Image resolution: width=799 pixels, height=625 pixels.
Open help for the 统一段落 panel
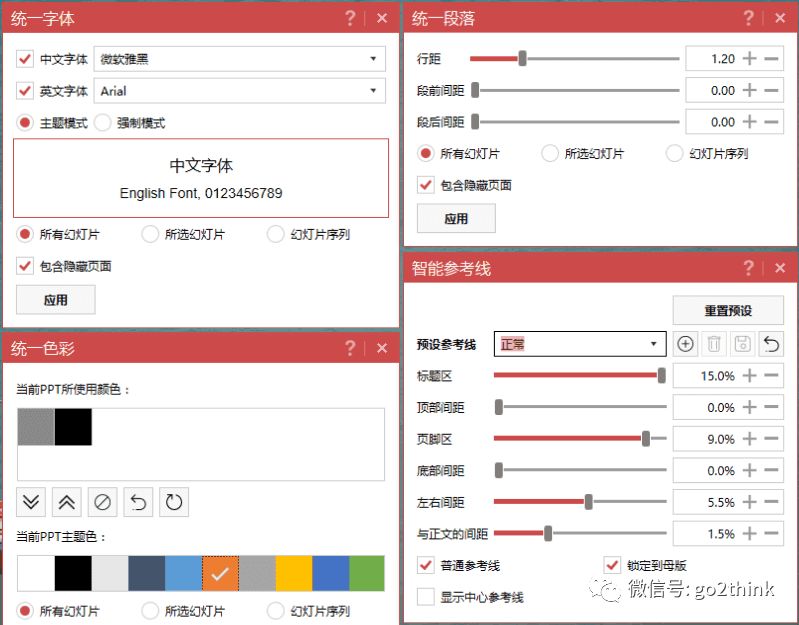click(x=748, y=18)
